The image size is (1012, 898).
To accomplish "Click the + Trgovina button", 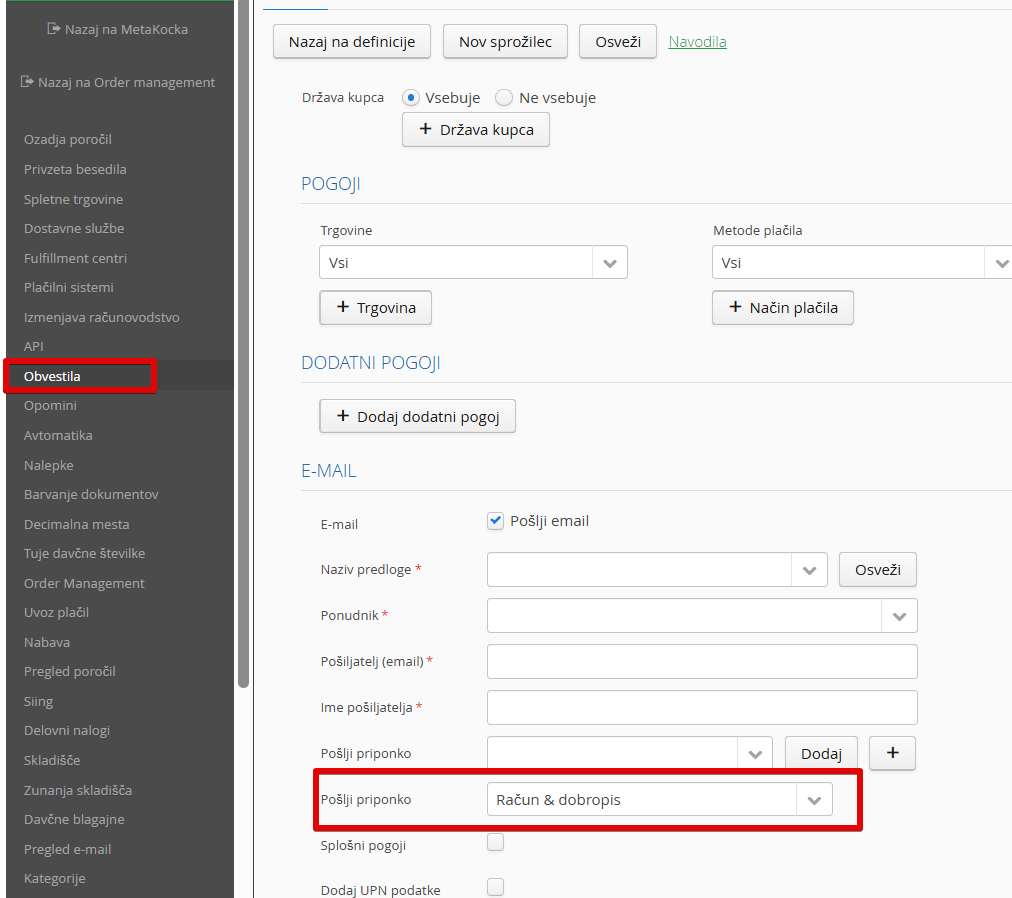I will point(375,308).
